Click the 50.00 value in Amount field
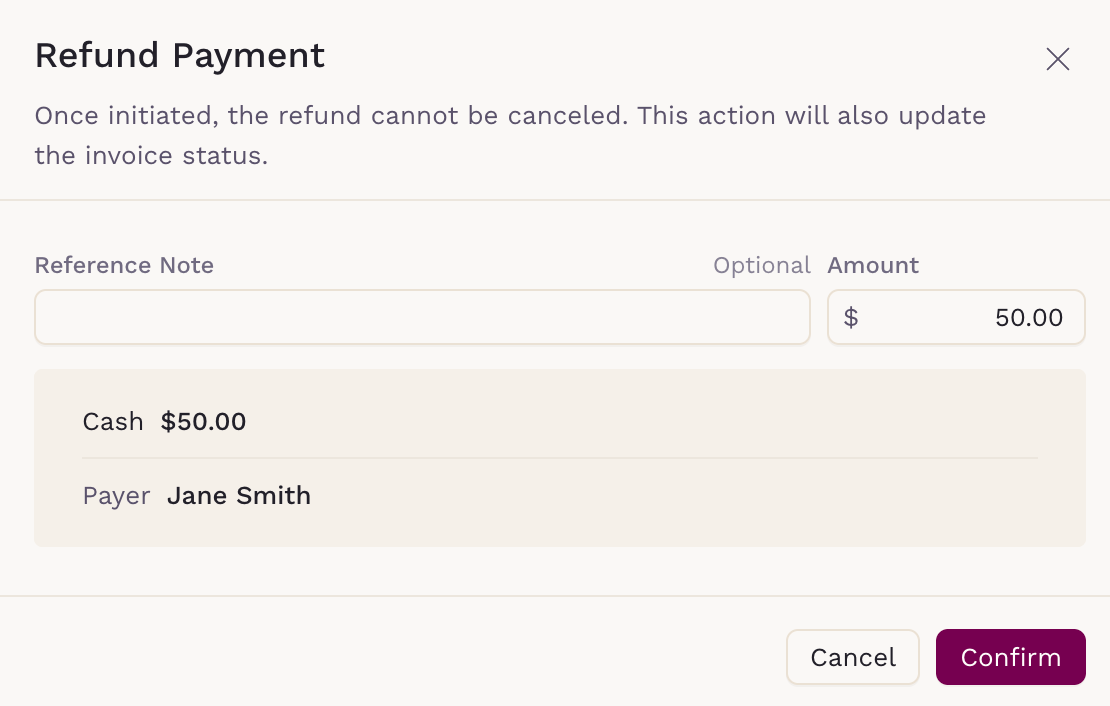 (x=1028, y=318)
